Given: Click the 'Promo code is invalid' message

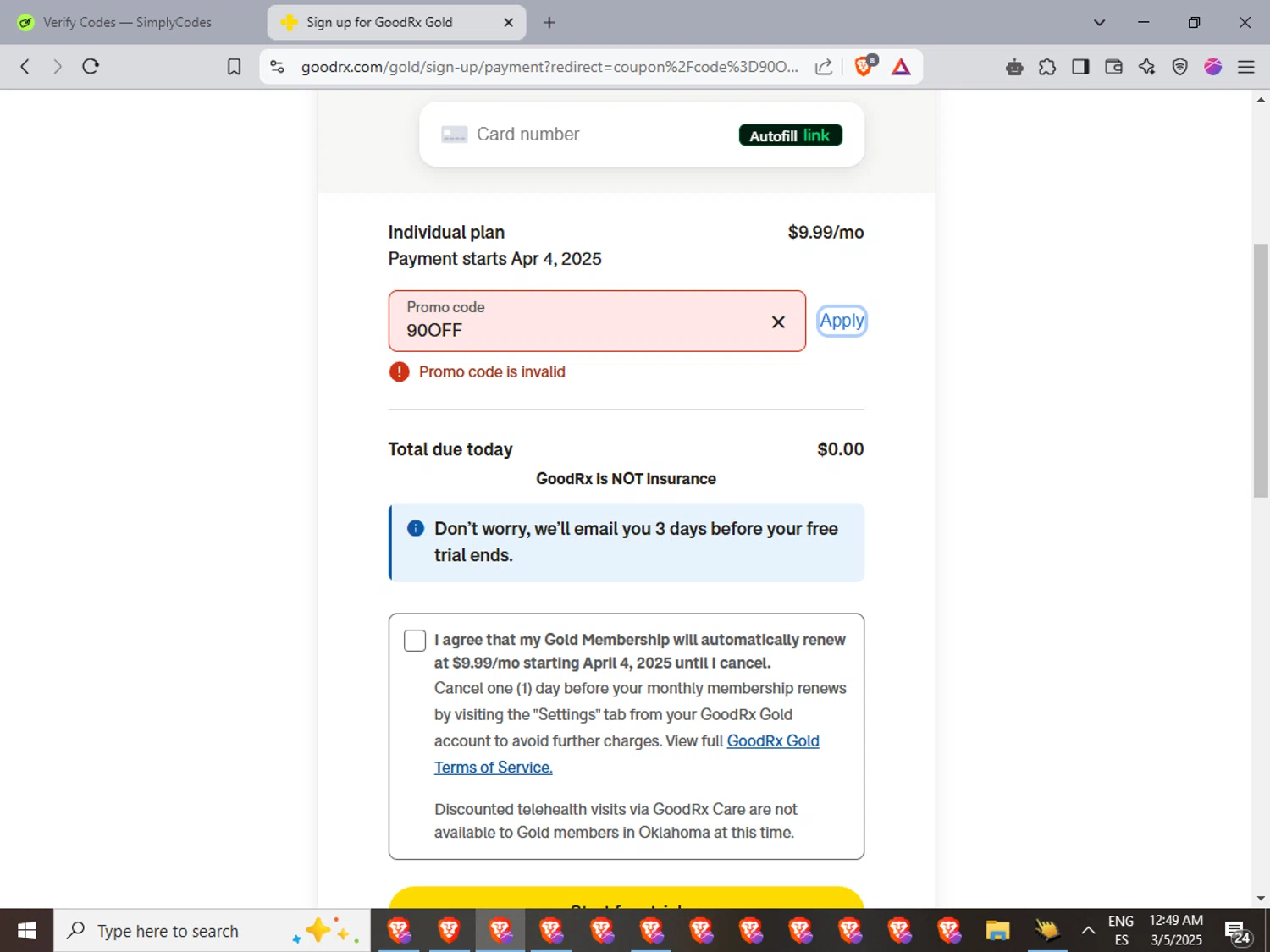Looking at the screenshot, I should tap(492, 371).
